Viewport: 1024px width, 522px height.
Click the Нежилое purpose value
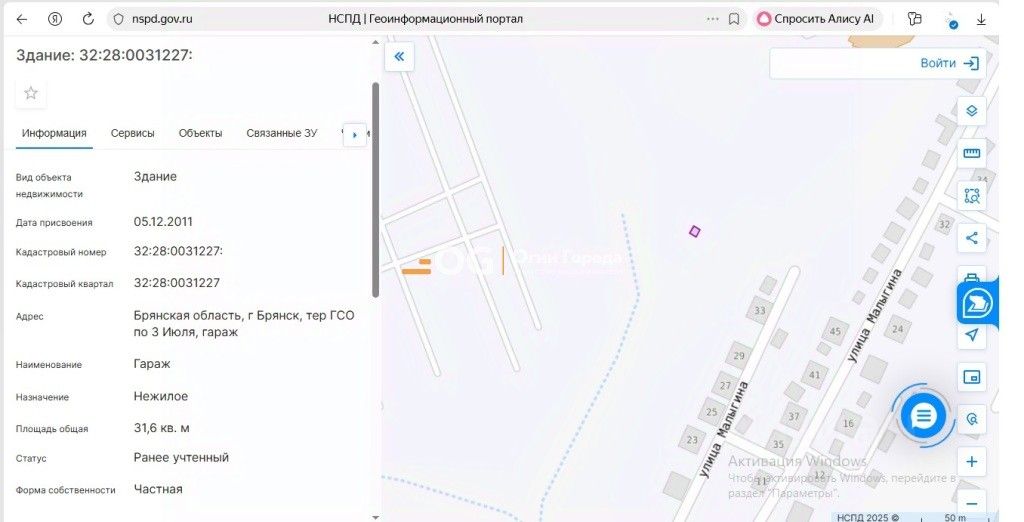tap(161, 397)
